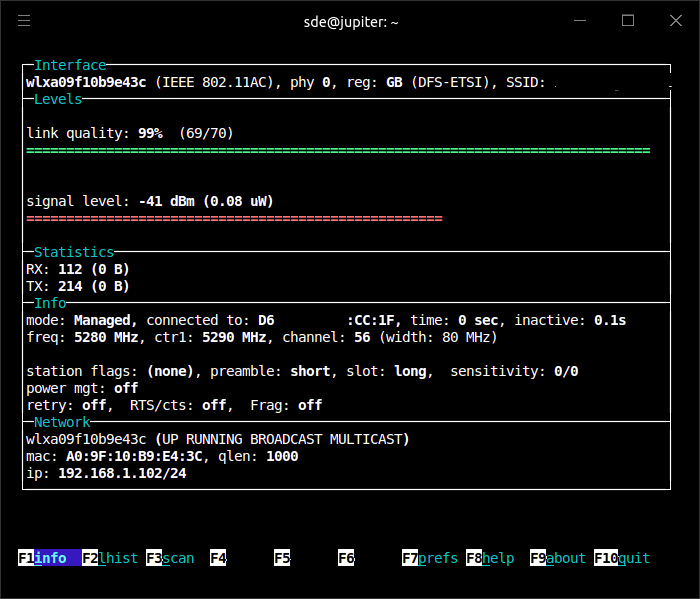Click the empty F4 key slot
The image size is (700, 599).
(x=218, y=558)
